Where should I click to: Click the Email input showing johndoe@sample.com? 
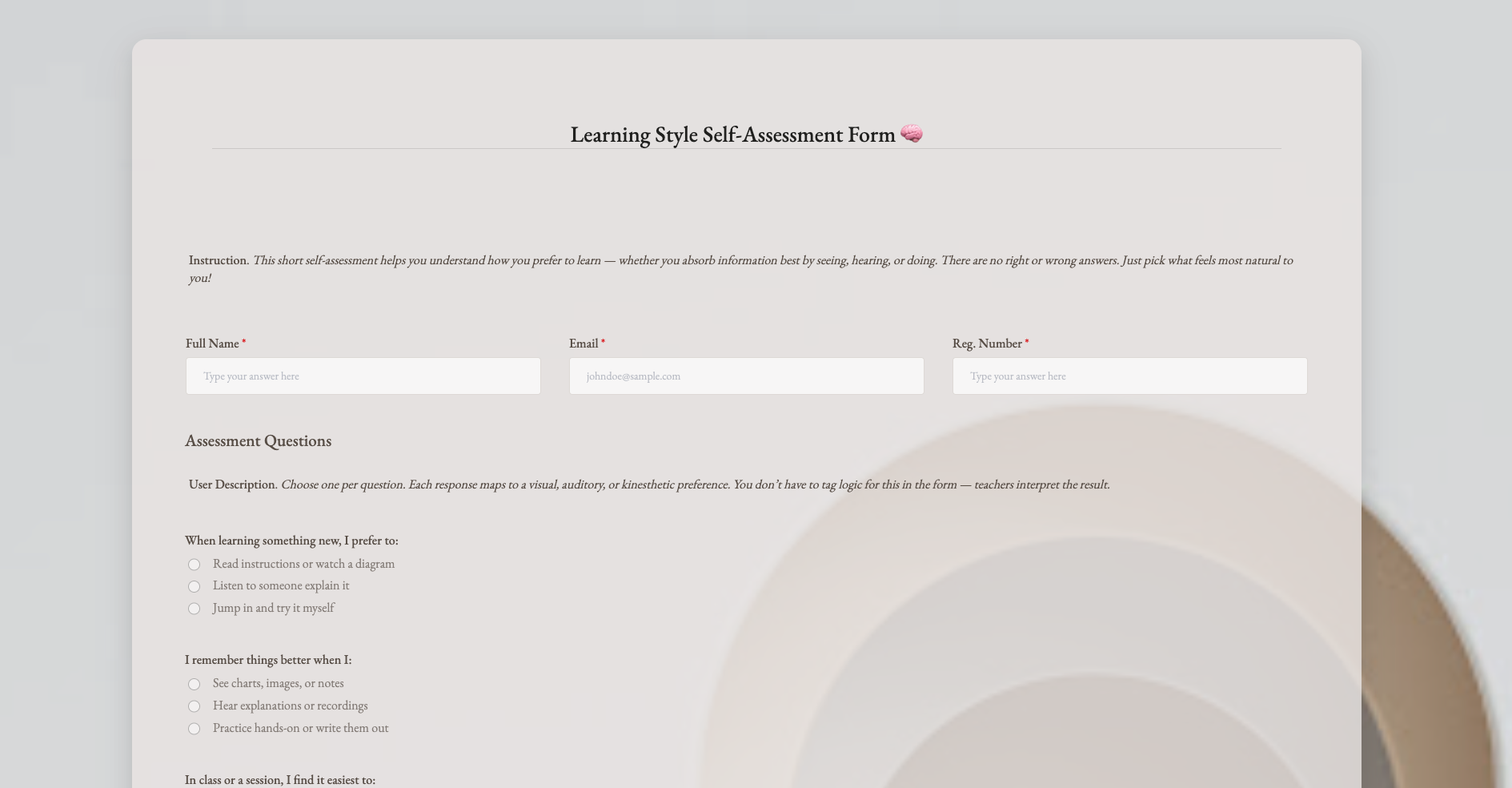click(x=746, y=376)
